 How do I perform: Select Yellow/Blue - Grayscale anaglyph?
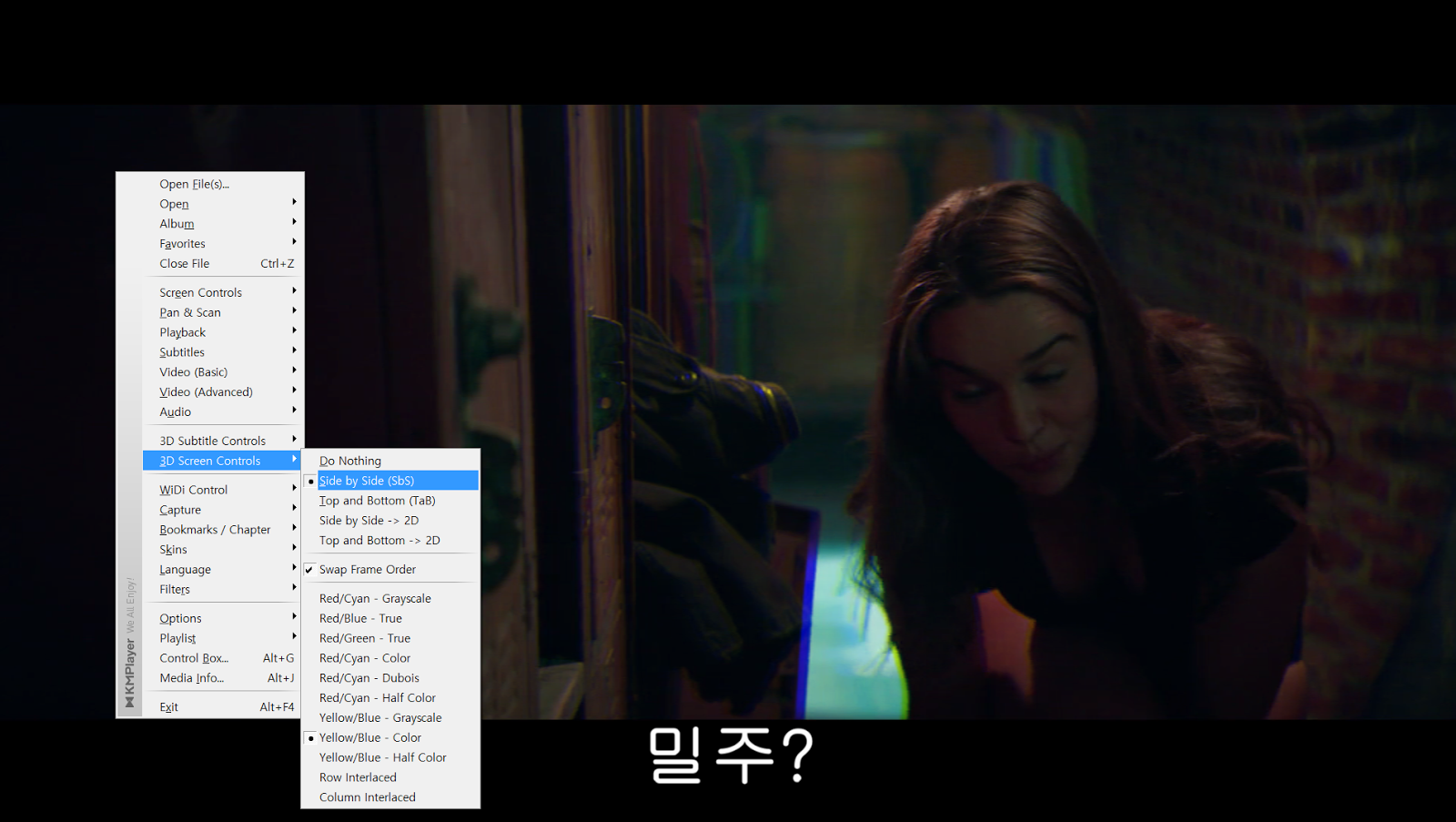[x=390, y=718]
